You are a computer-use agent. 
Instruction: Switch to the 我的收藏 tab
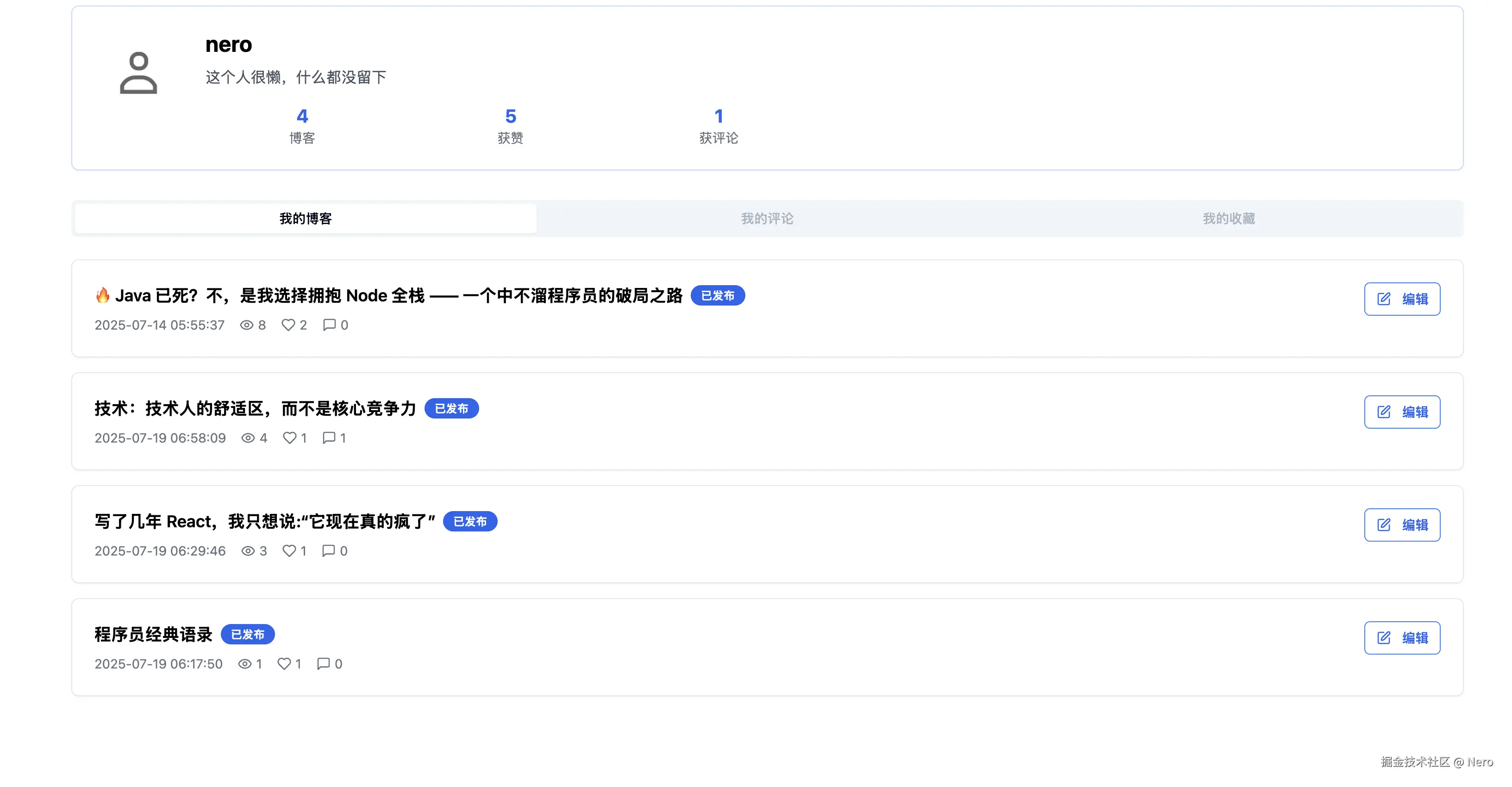coord(1229,219)
